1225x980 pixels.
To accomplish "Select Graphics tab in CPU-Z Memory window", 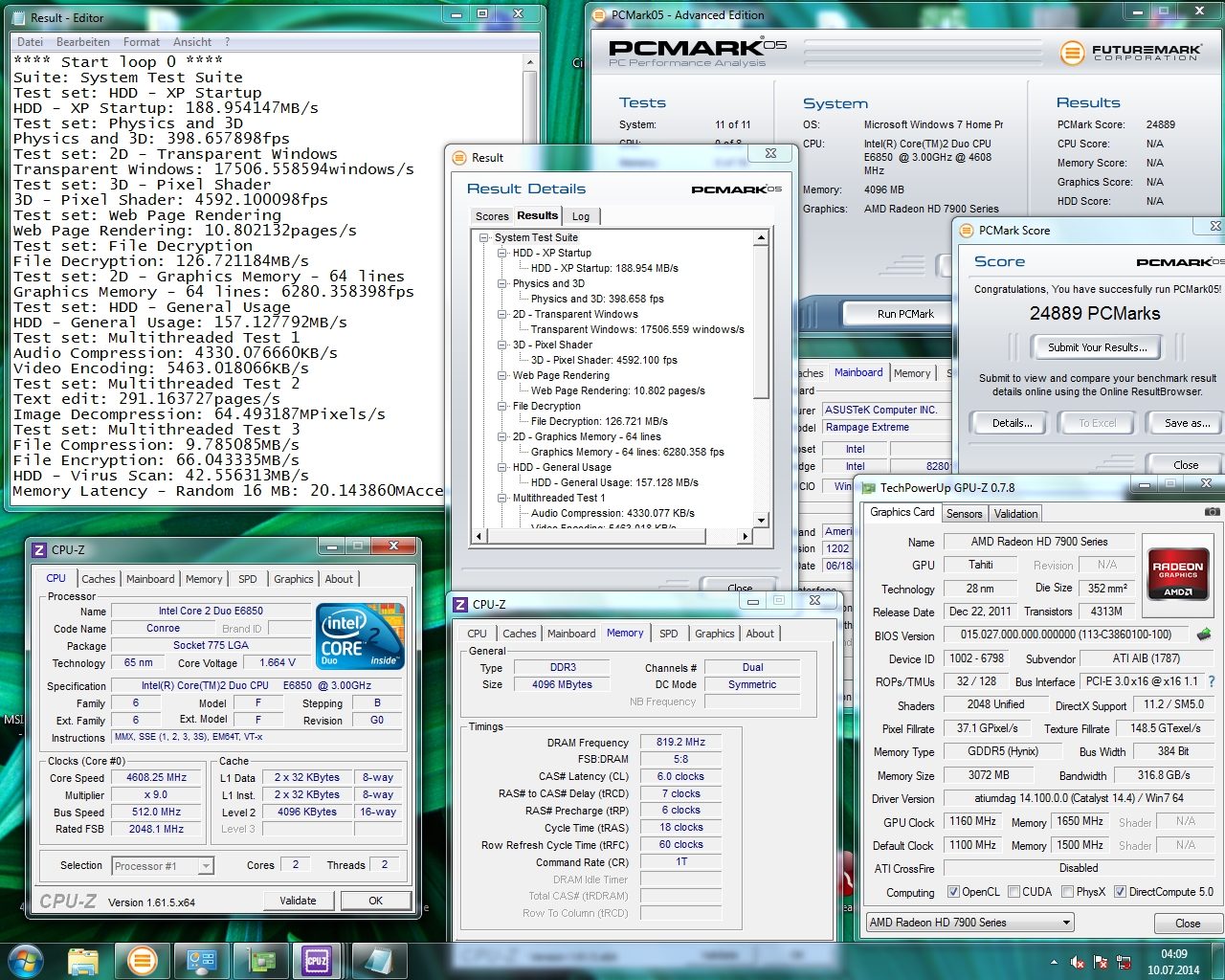I will tap(715, 634).
